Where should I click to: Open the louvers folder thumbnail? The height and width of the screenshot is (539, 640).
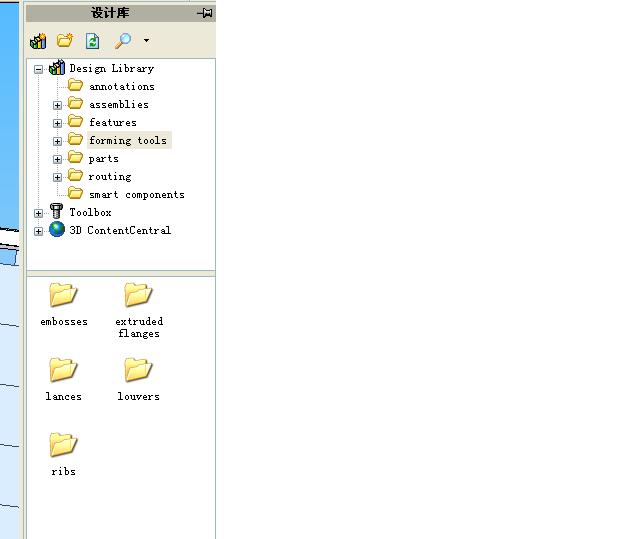click(138, 369)
